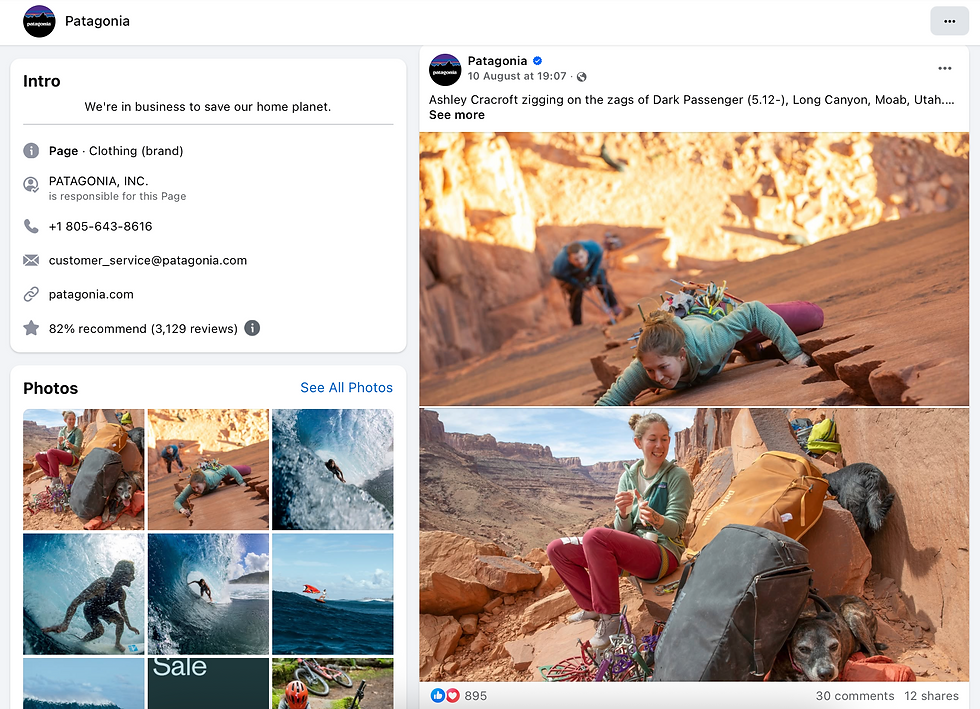Viewport: 980px width, 709px height.
Task: Click the recommendations star icon
Action: point(31,328)
